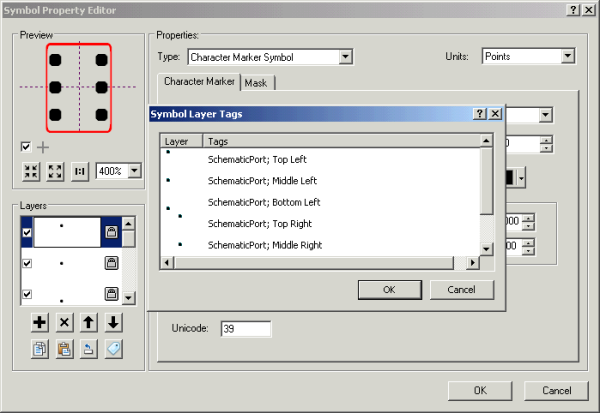Toggle lock on the second layer
Screen dimensions: 600x413
(x=111, y=263)
